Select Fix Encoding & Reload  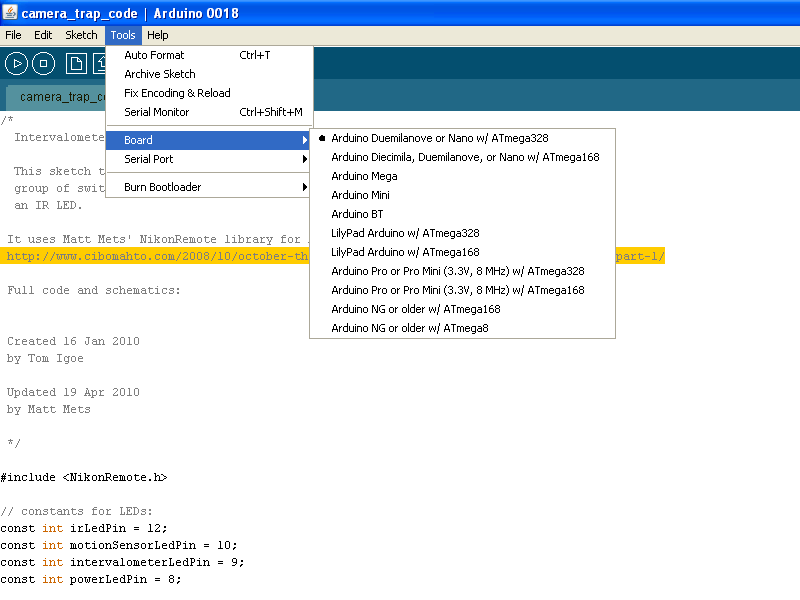tap(209, 93)
